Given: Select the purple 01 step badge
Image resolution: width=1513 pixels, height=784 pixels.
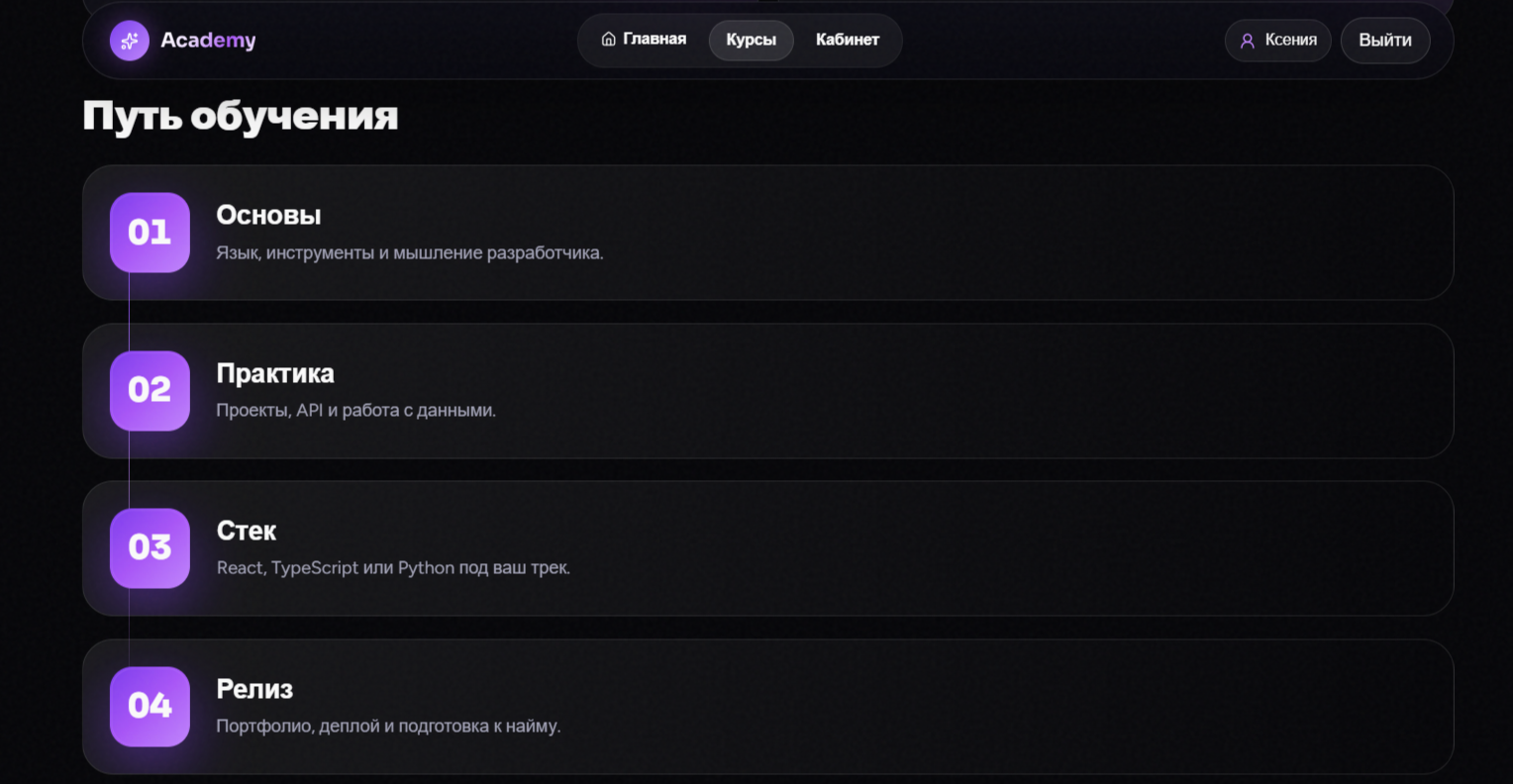Looking at the screenshot, I should pos(150,233).
